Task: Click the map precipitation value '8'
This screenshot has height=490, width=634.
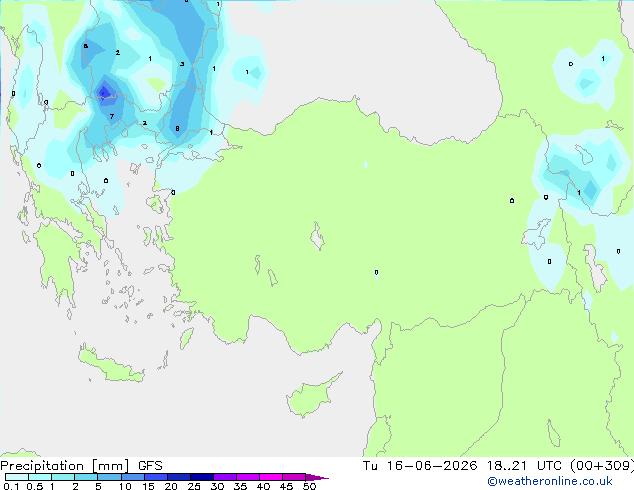Action: click(x=177, y=129)
